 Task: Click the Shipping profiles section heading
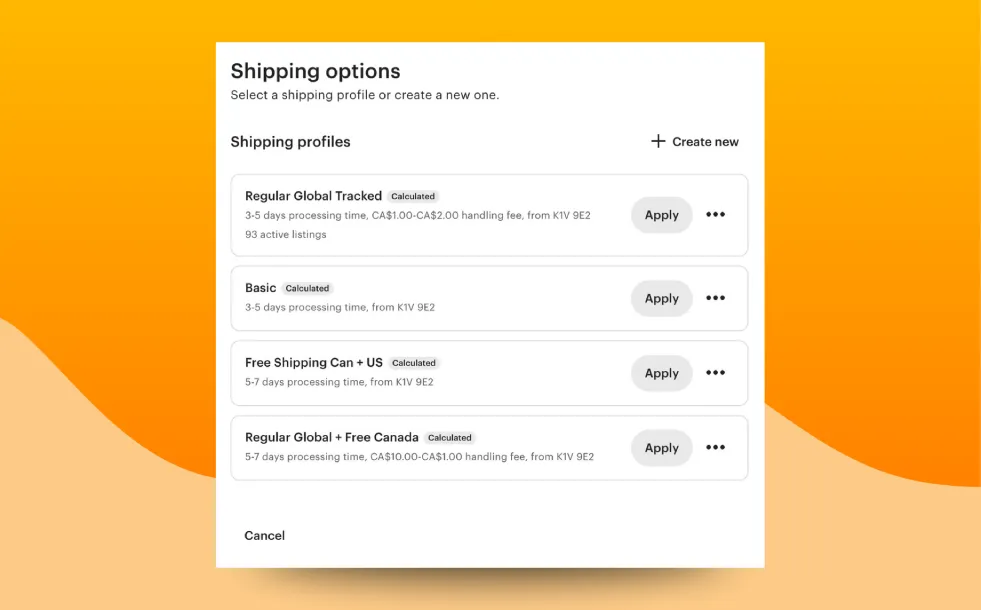[x=290, y=142]
